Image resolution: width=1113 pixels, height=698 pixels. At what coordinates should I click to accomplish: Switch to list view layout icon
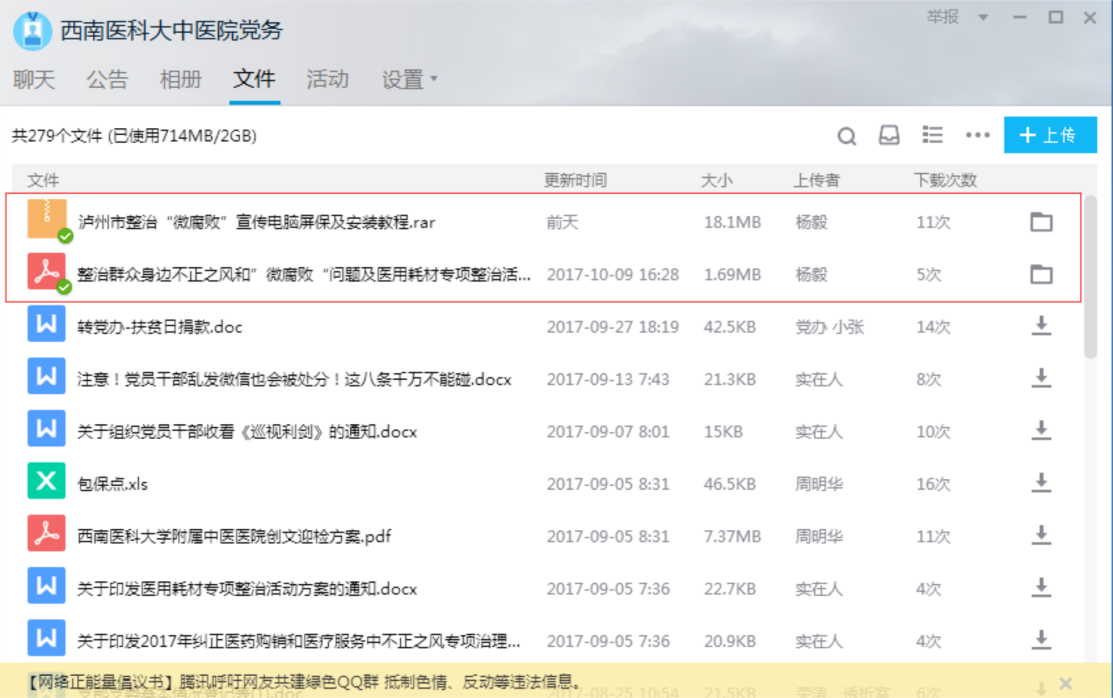(x=932, y=136)
